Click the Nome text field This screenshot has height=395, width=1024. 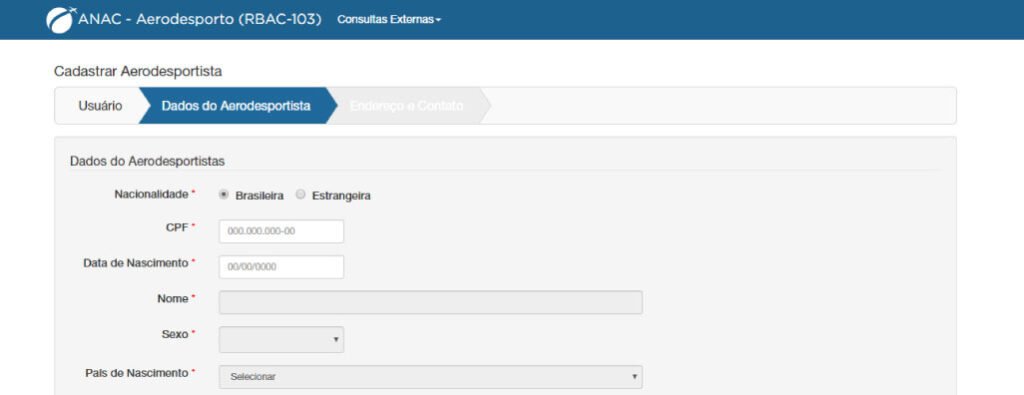tap(431, 302)
